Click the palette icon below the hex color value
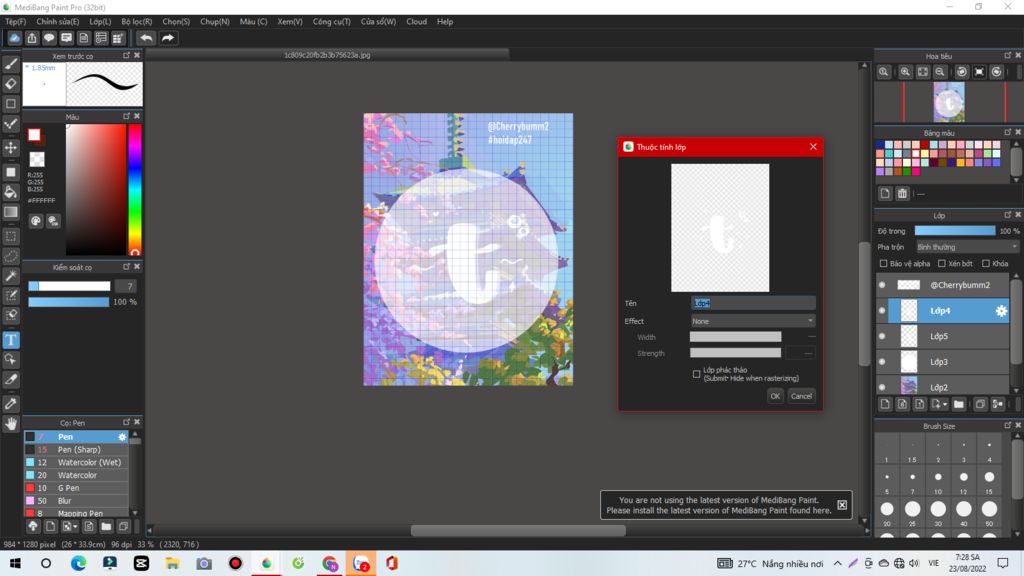The image size is (1024, 576). 35,221
